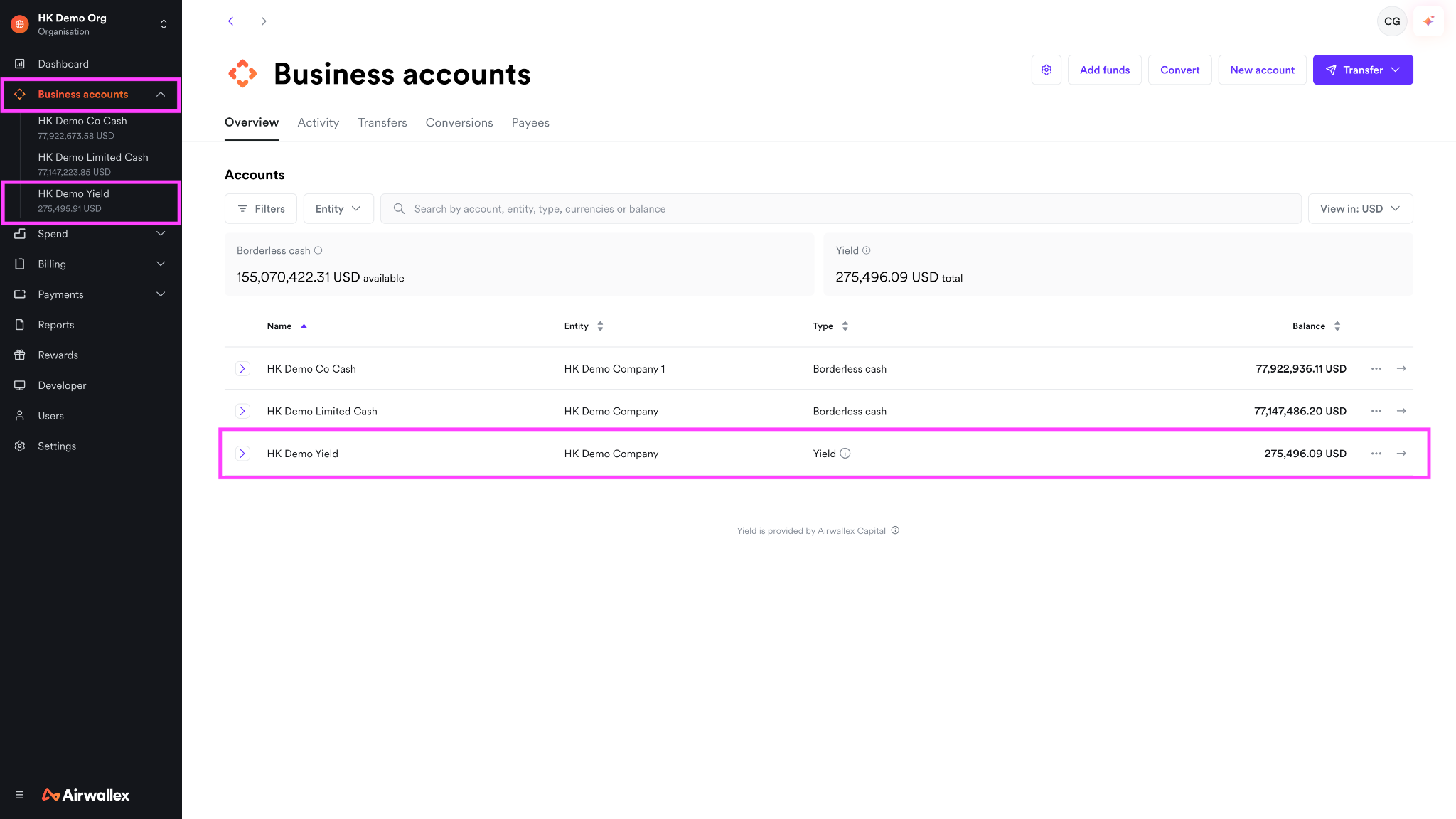
Task: Switch to the Transfers tab
Action: [382, 122]
